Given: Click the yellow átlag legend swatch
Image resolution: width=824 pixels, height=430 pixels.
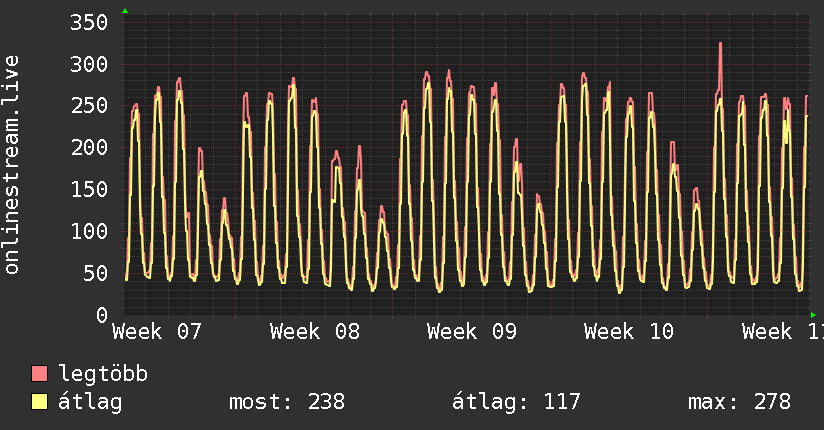Looking at the screenshot, I should (x=40, y=402).
